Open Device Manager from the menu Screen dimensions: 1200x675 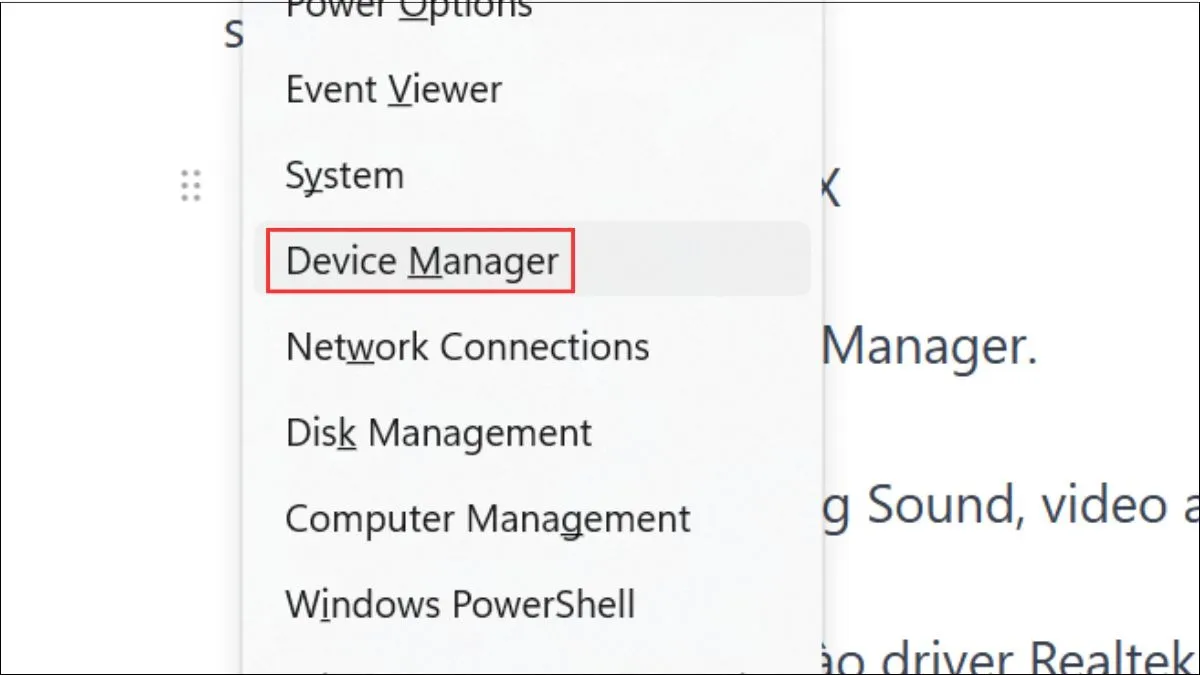[421, 261]
